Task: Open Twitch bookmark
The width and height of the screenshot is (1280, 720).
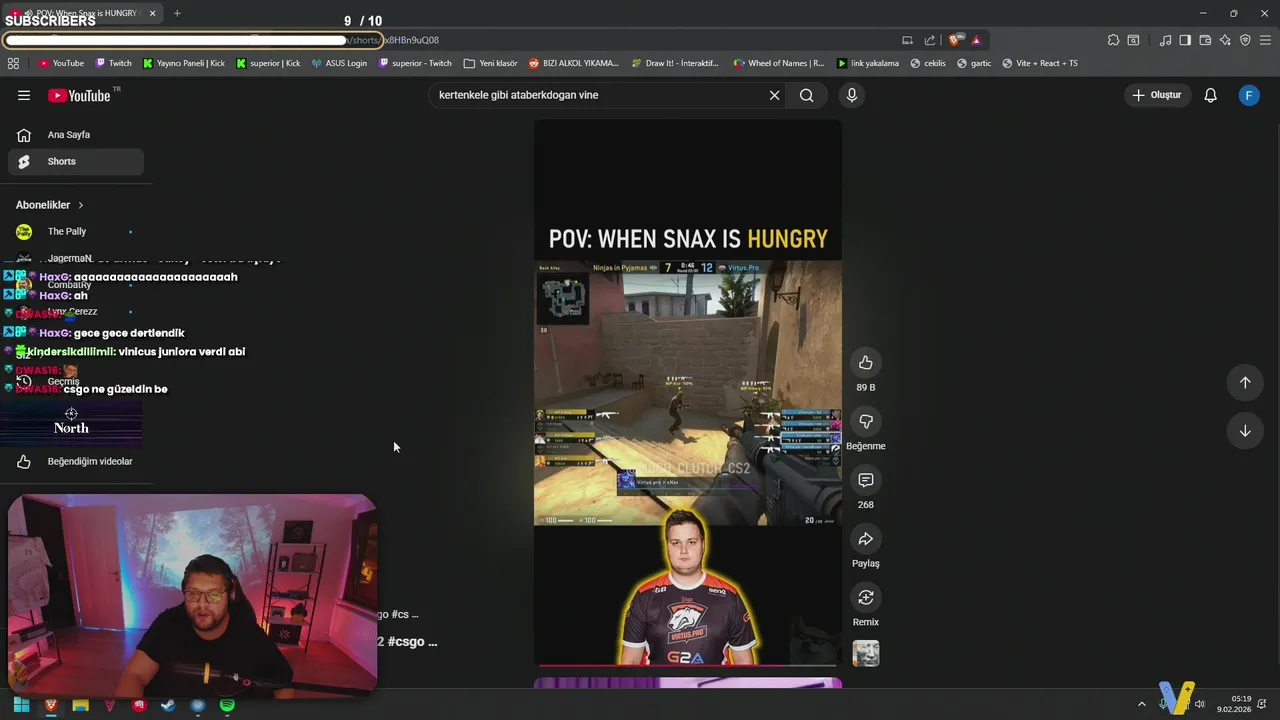Action: [x=113, y=63]
